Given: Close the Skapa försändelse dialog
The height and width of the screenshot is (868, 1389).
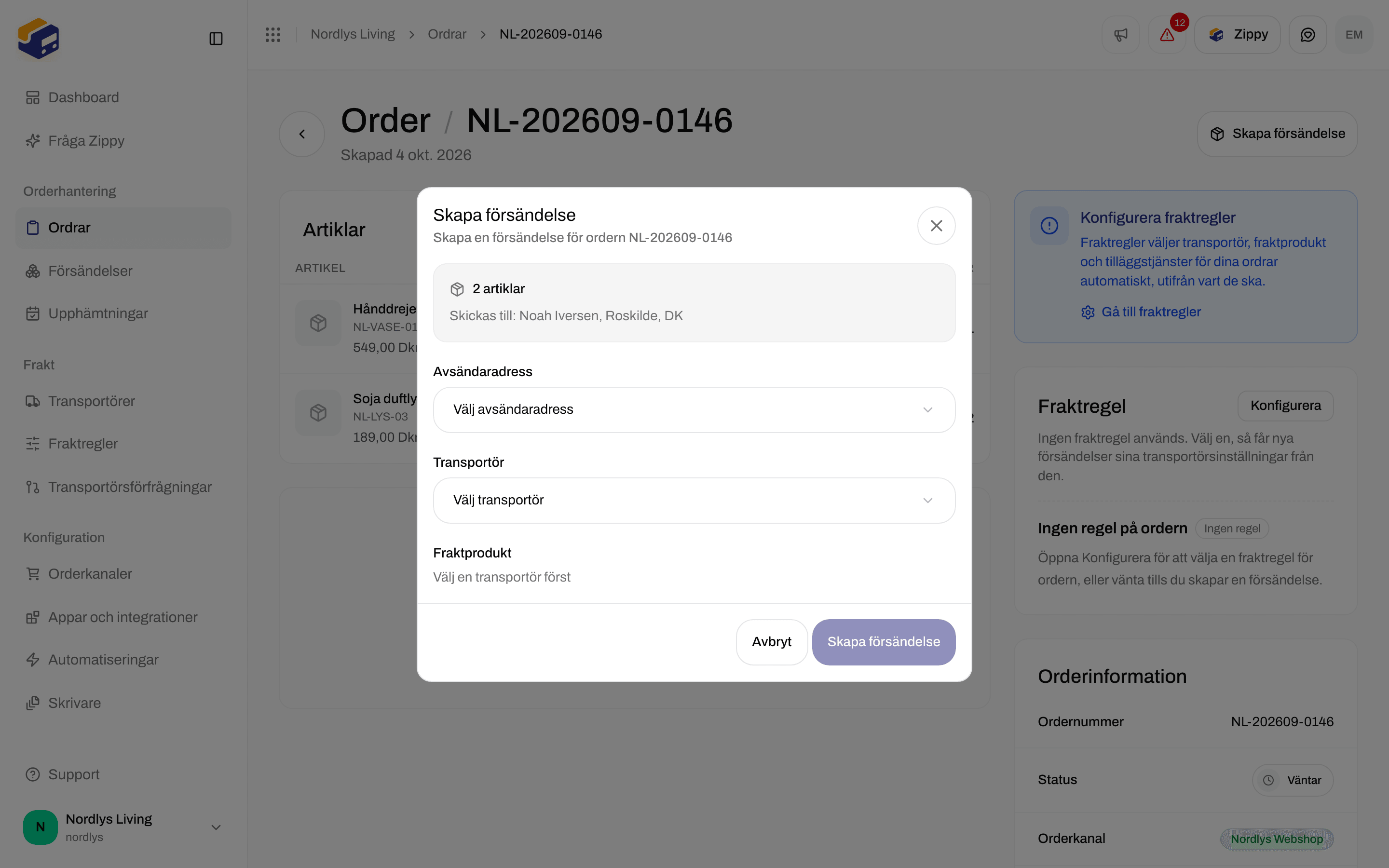Looking at the screenshot, I should (x=936, y=226).
